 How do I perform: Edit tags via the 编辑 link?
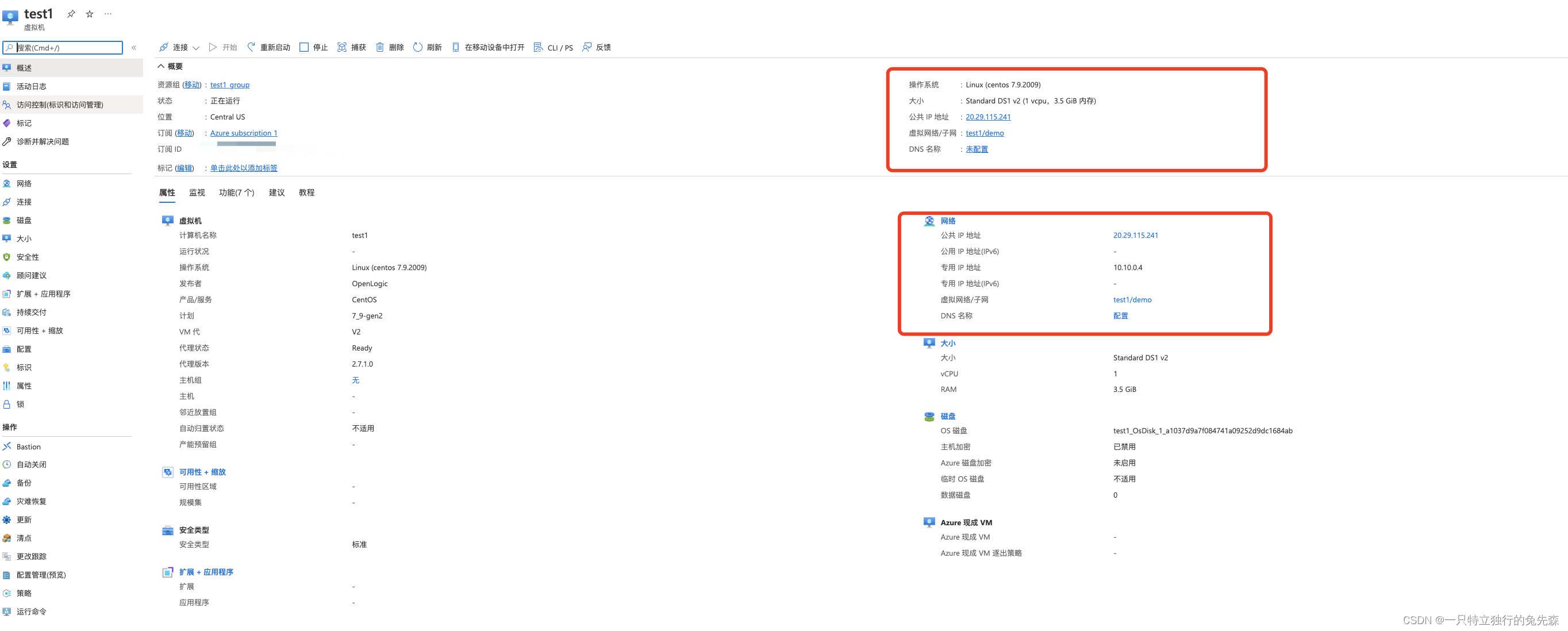pos(185,168)
